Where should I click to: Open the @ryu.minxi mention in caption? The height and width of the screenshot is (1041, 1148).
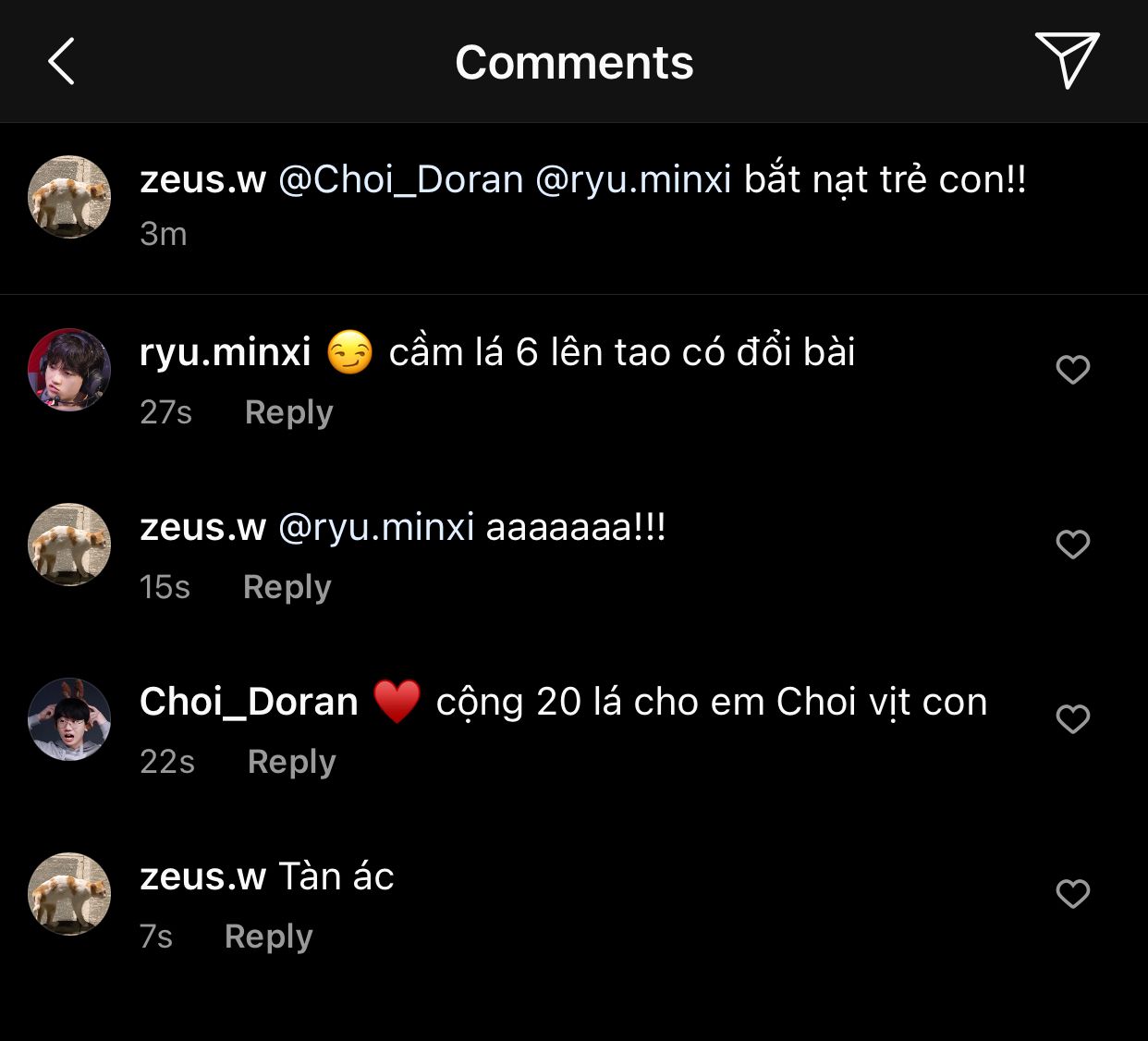(x=633, y=179)
